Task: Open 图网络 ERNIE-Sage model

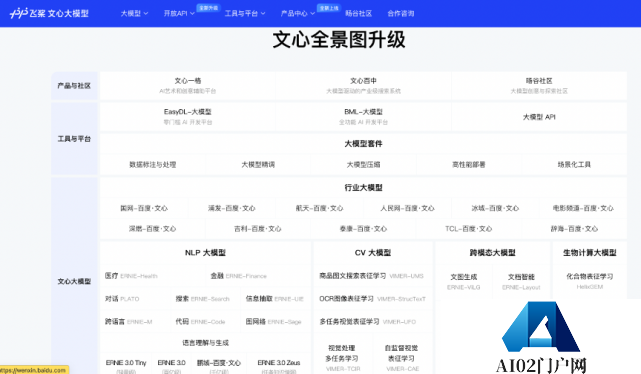Action: [273, 322]
